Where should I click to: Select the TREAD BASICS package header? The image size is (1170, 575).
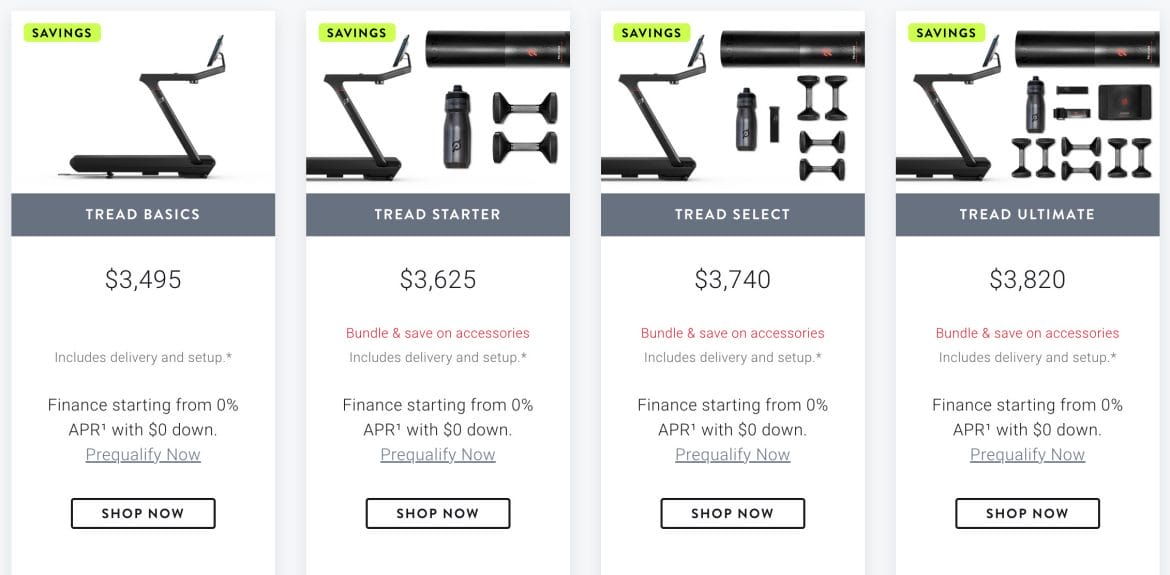pos(143,215)
